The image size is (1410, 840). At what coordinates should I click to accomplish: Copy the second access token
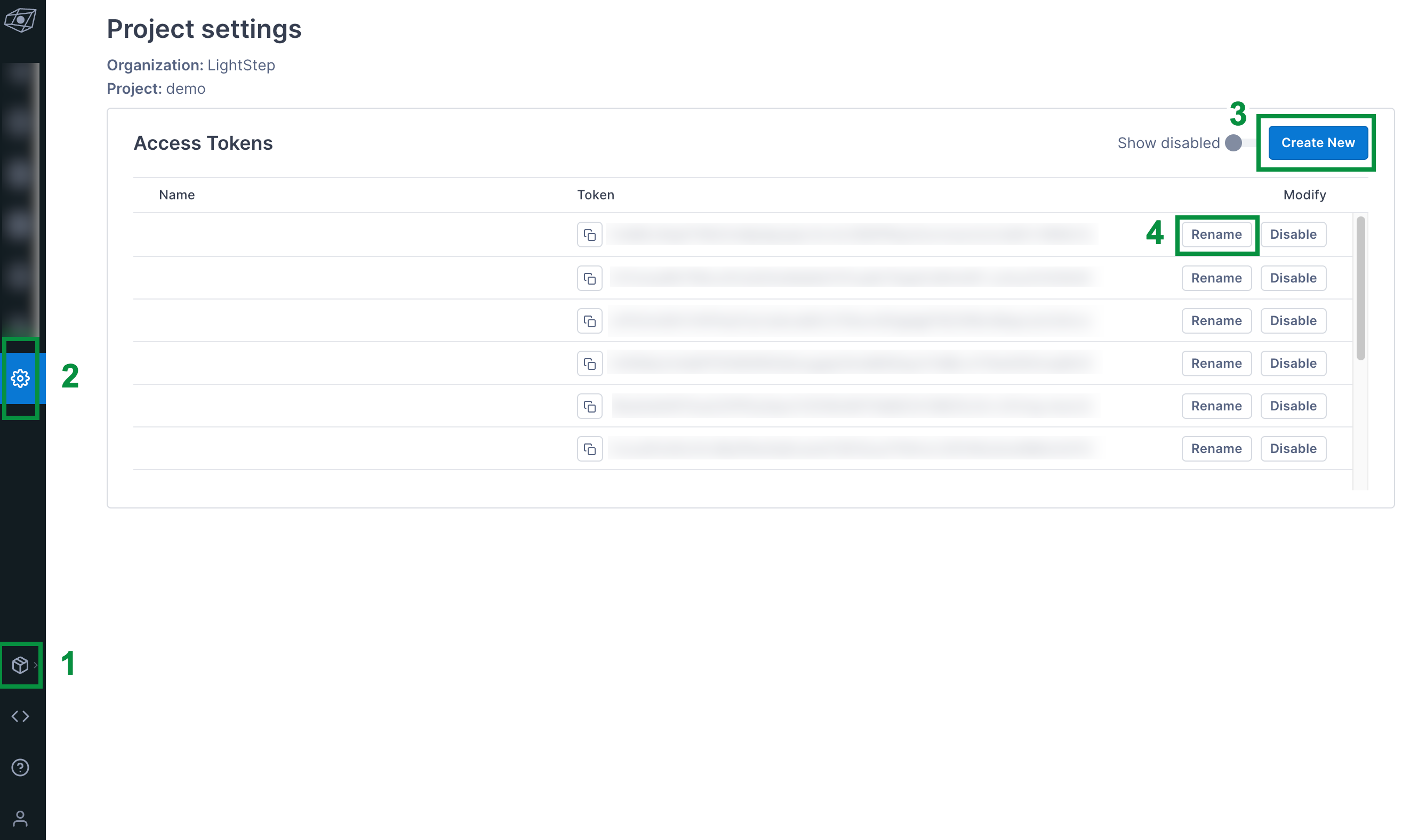click(589, 279)
